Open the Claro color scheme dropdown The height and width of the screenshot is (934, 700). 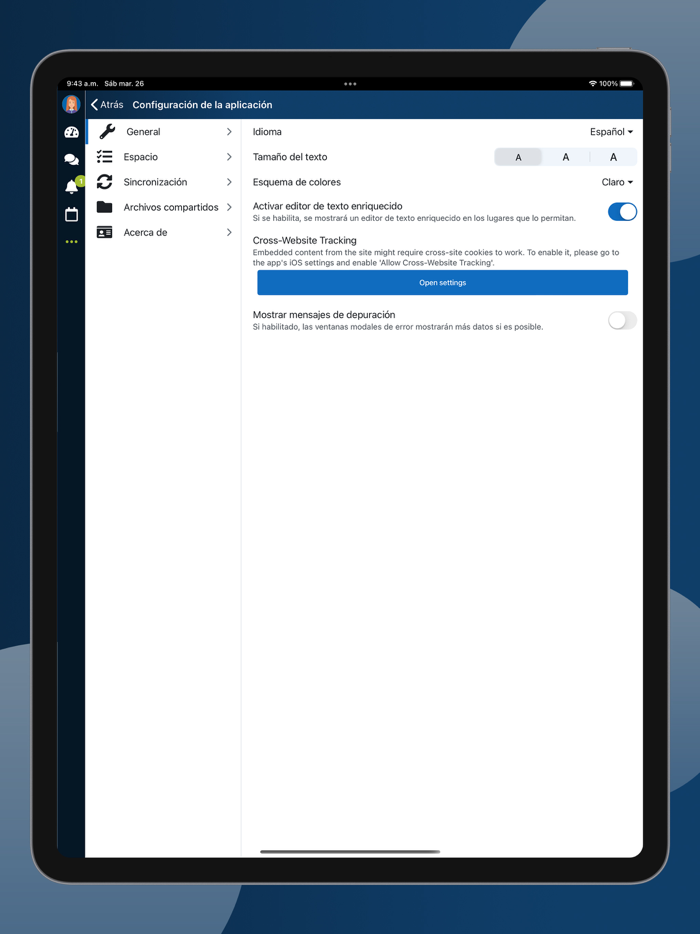617,182
